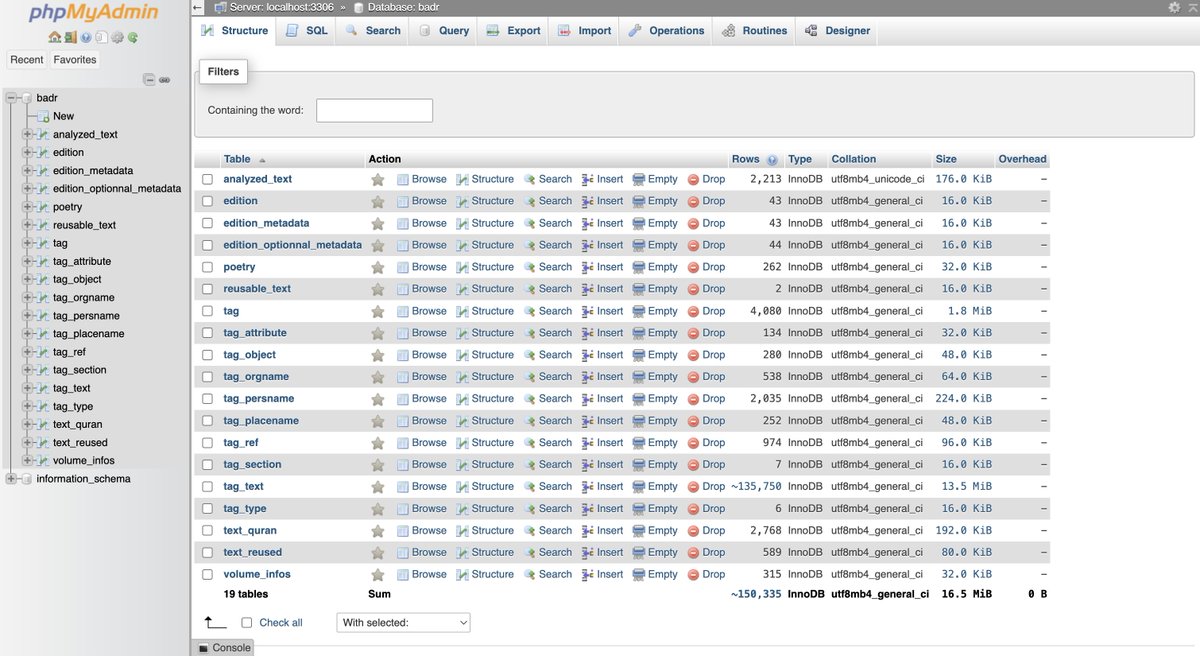Screen dimensions: 1200x656
Task: Select the tag_attribute row checkbox
Action: pos(207,333)
